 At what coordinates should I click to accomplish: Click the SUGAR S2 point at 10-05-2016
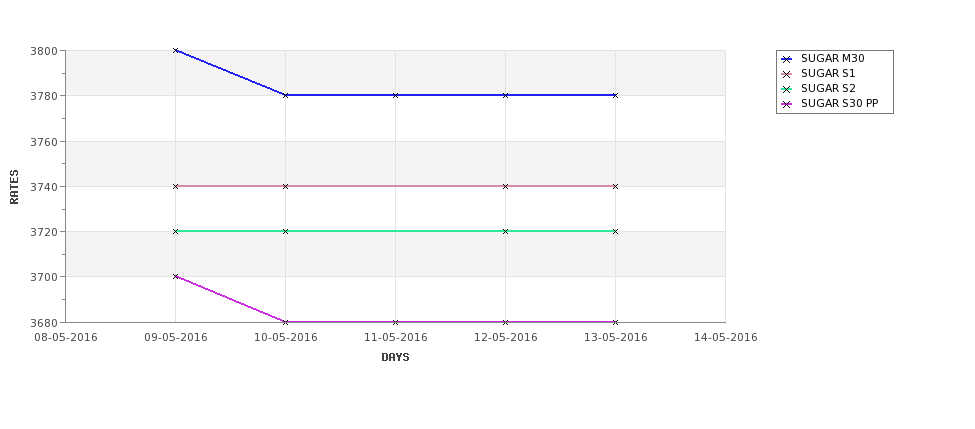coord(285,231)
